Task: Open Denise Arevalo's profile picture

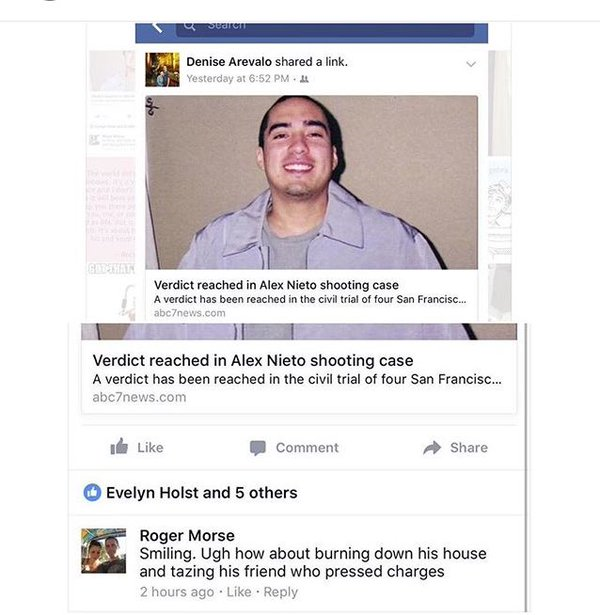Action: tap(162, 69)
